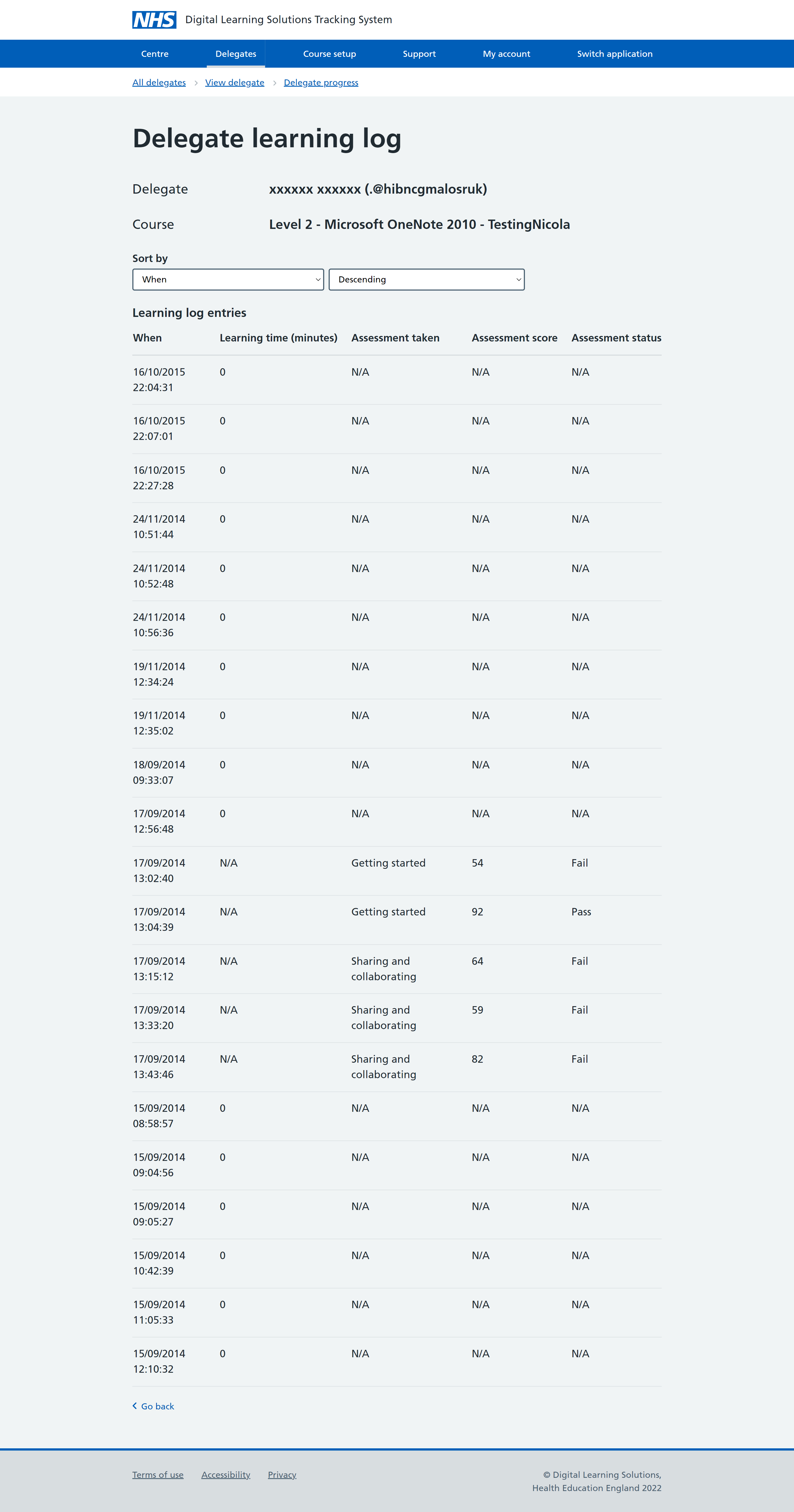Switch to the Delegates tab
This screenshot has width=794, height=1512.
(x=235, y=54)
